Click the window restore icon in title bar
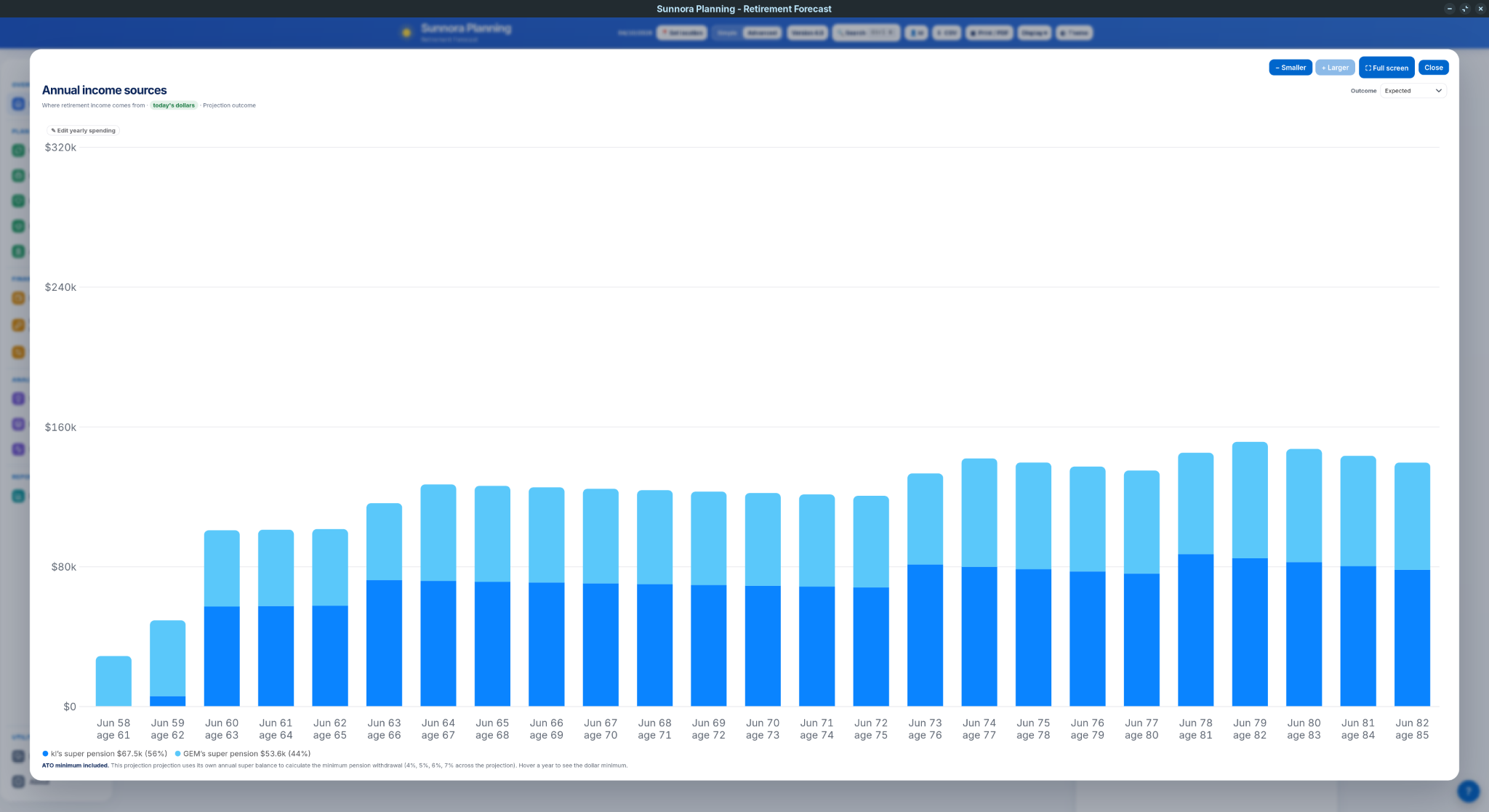1489x812 pixels. click(1465, 9)
